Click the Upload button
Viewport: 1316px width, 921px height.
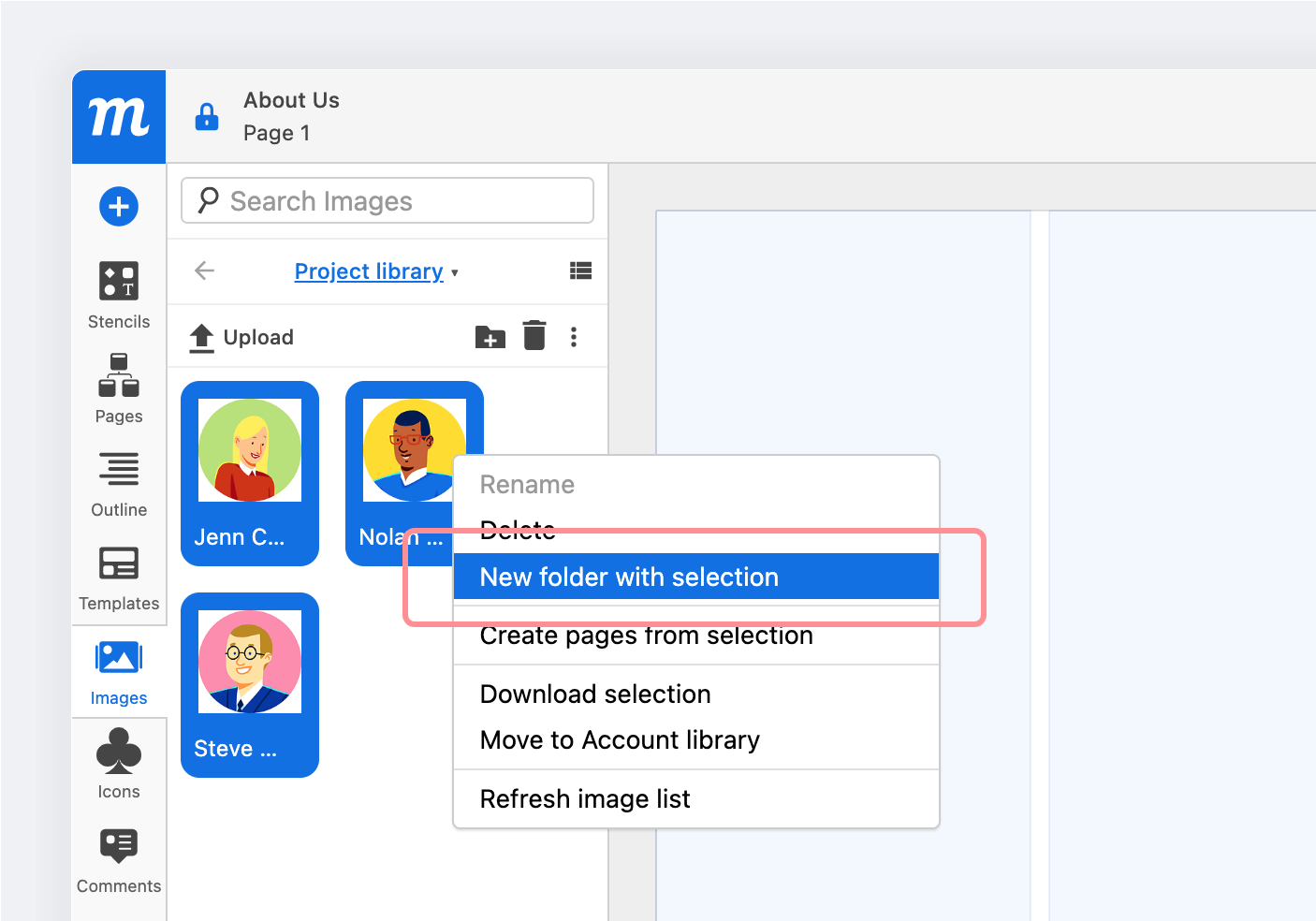point(240,336)
